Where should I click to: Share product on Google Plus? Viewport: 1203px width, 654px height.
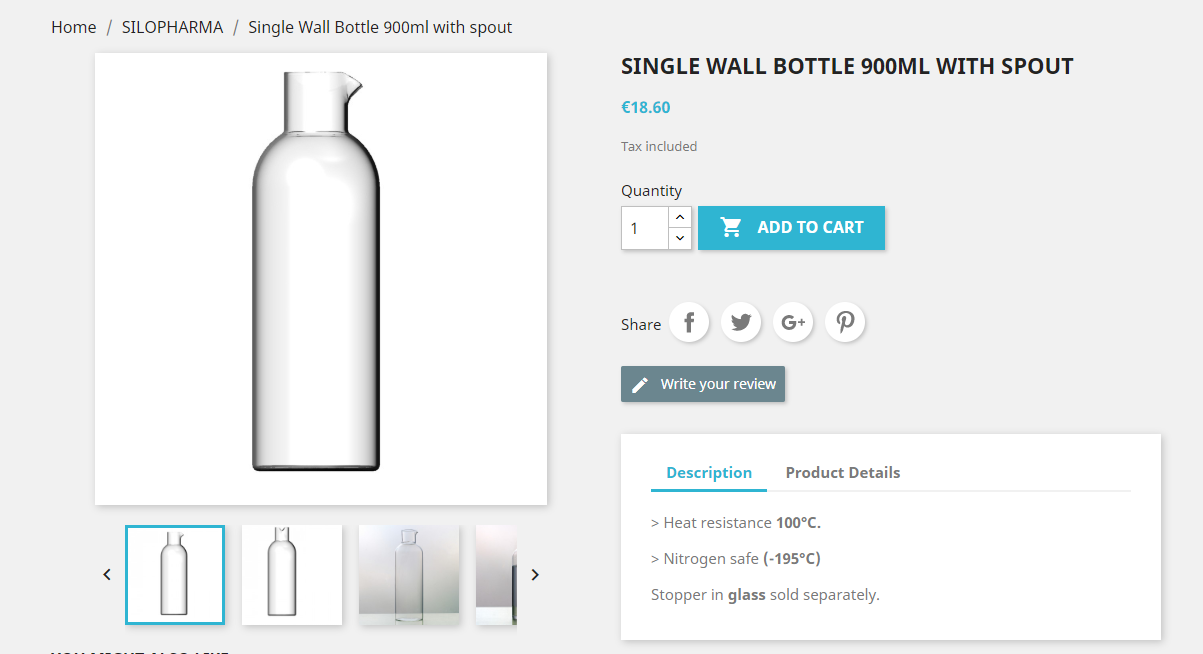793,323
